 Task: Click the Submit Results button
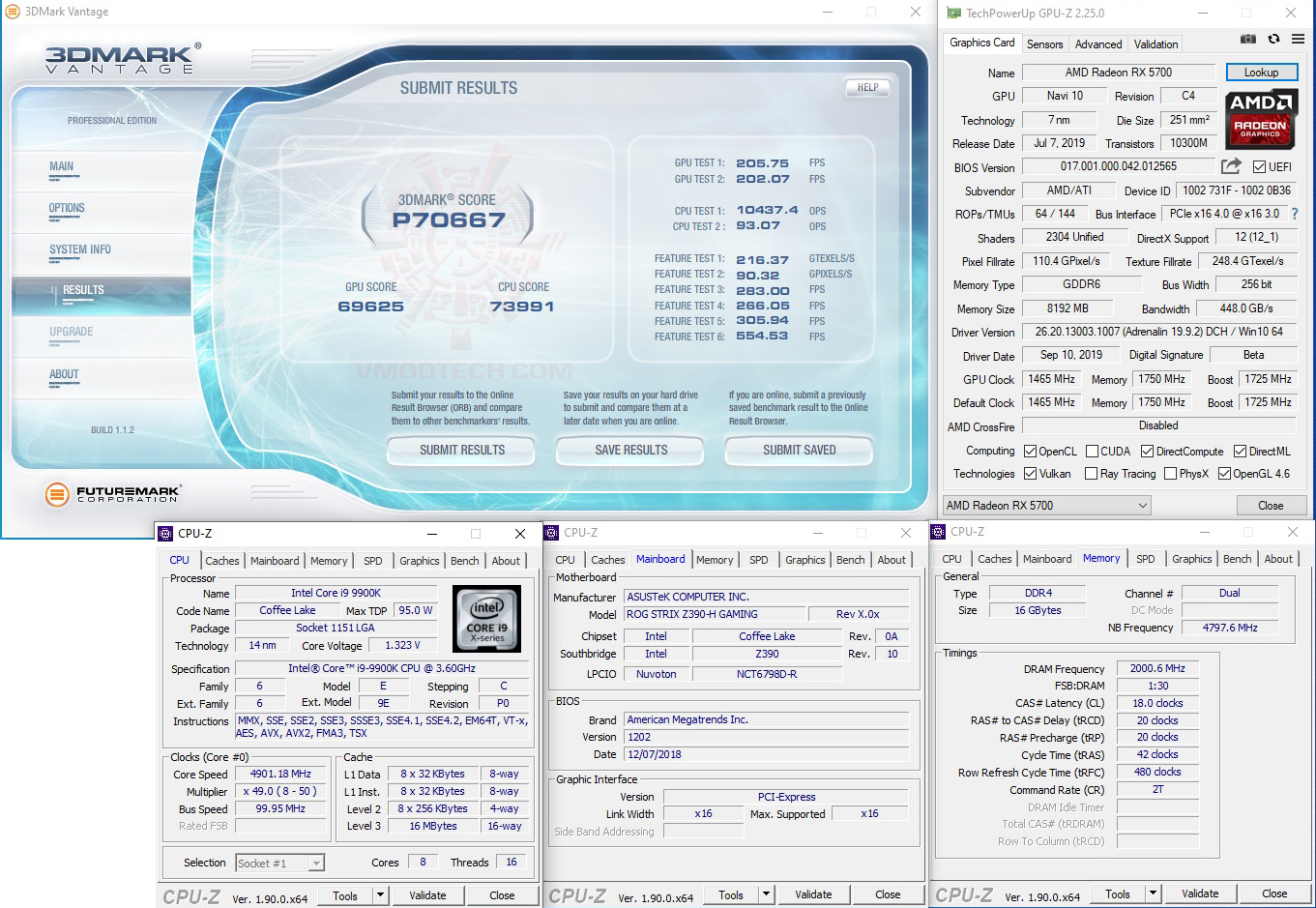click(461, 450)
